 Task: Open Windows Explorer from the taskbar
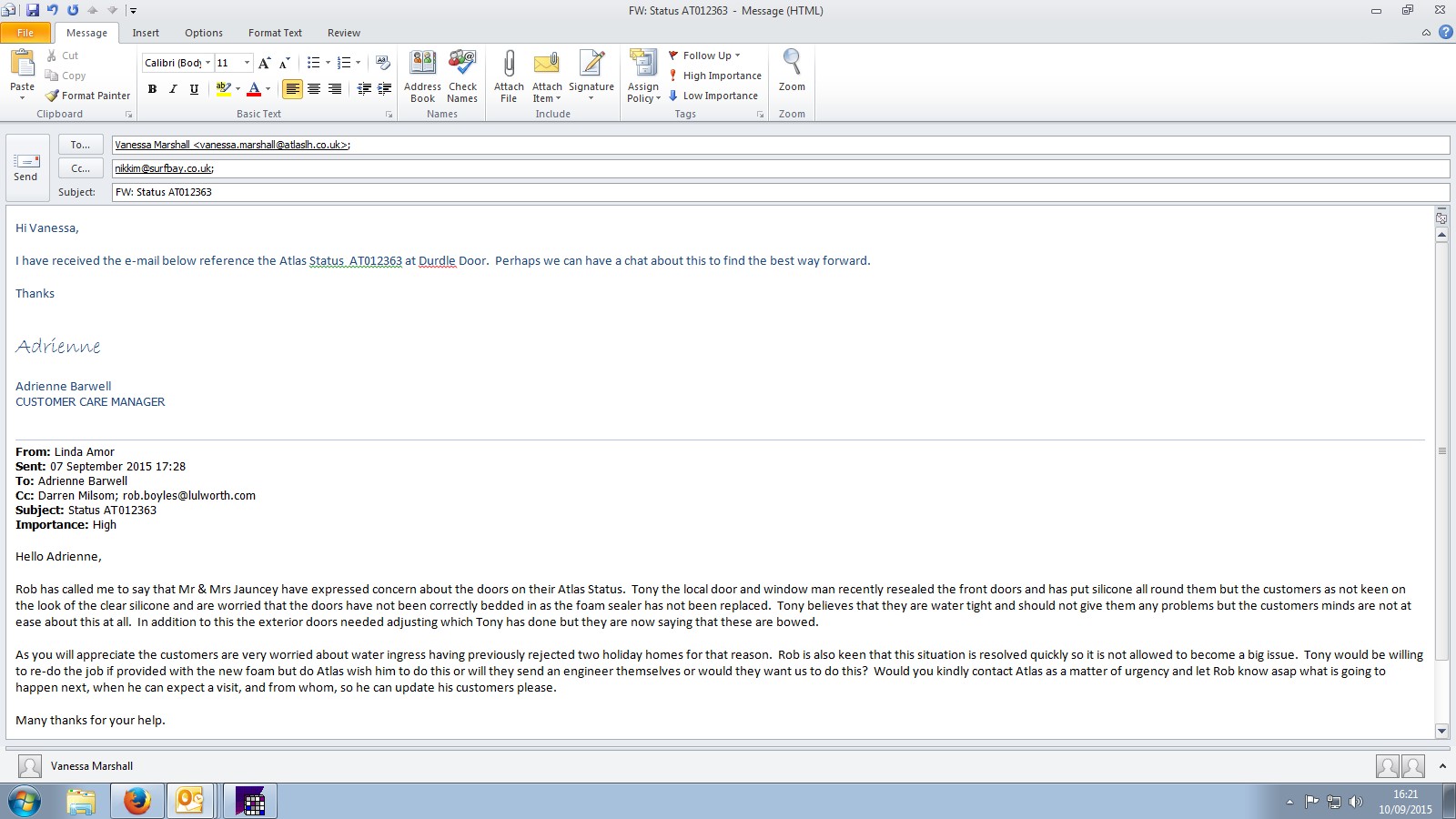(81, 802)
